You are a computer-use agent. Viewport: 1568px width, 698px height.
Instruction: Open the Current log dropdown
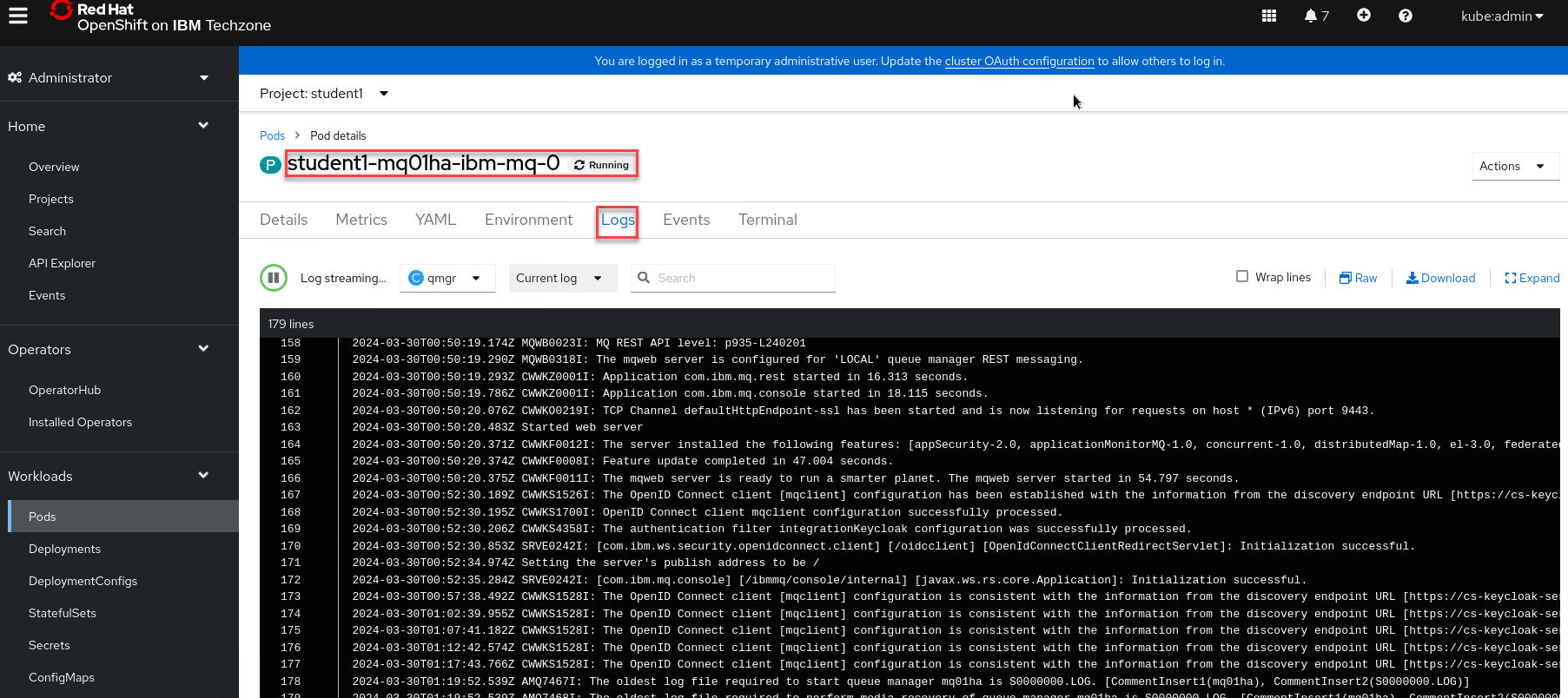pyautogui.click(x=561, y=278)
